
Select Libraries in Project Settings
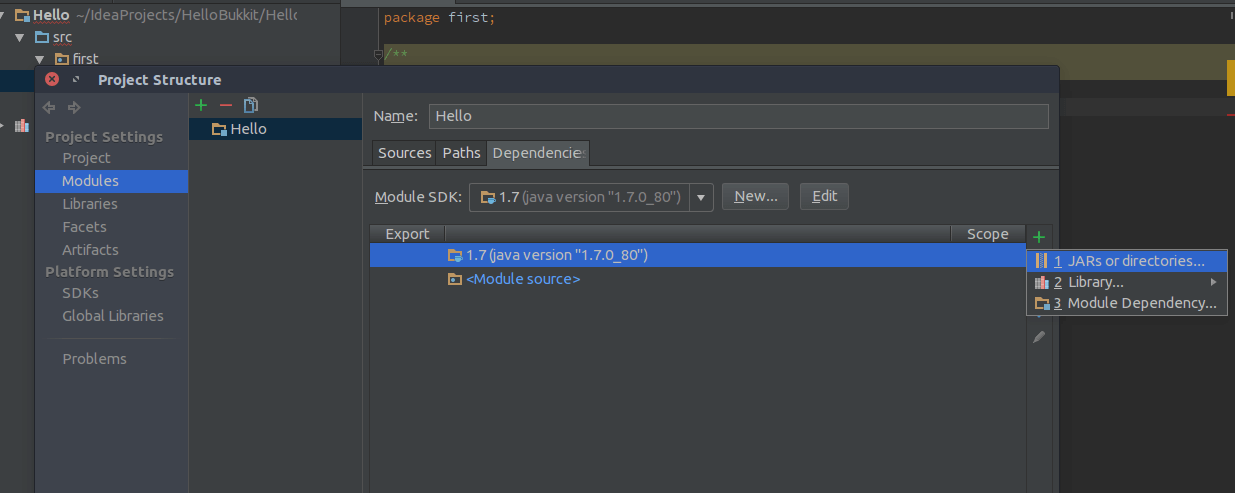90,204
